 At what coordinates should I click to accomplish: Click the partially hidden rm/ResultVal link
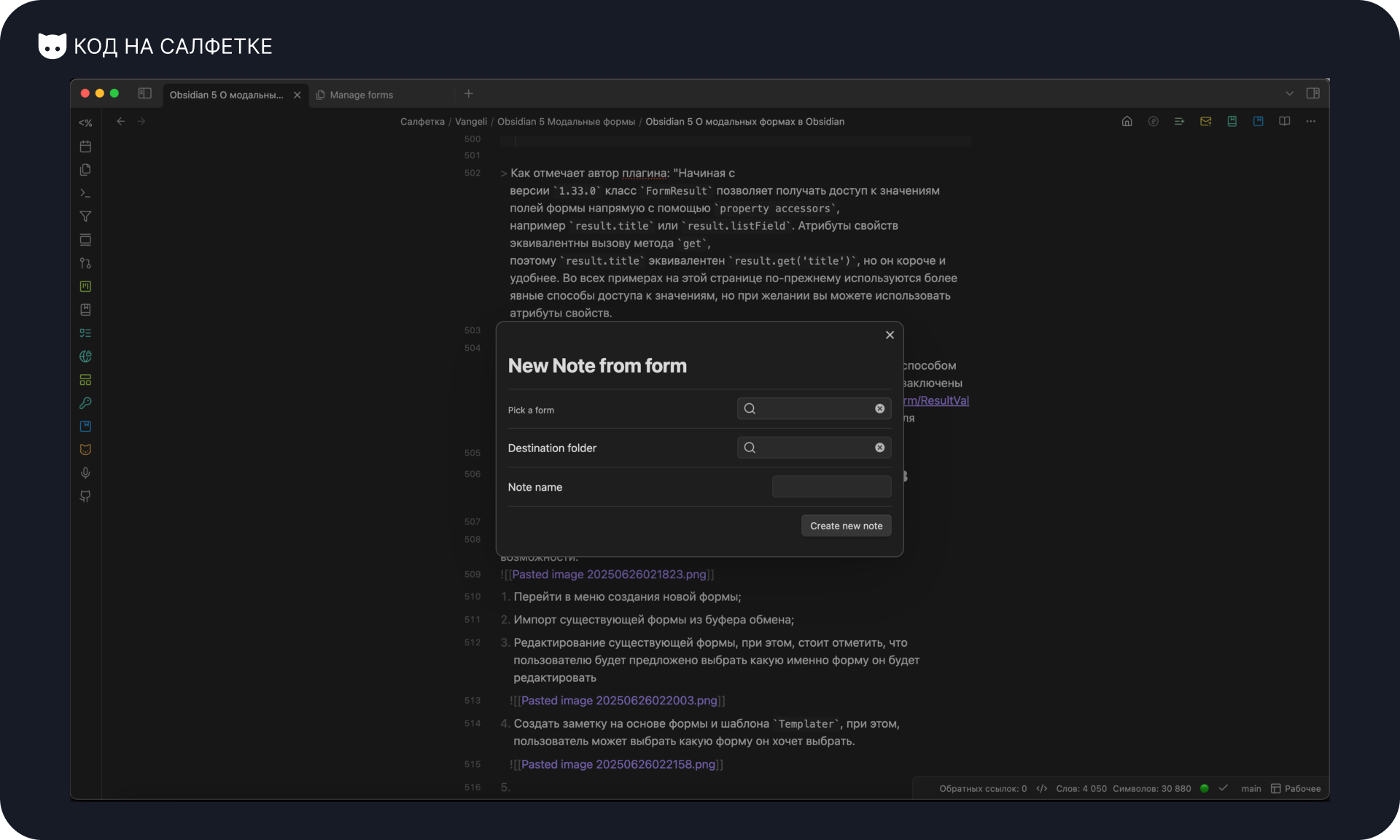point(936,401)
